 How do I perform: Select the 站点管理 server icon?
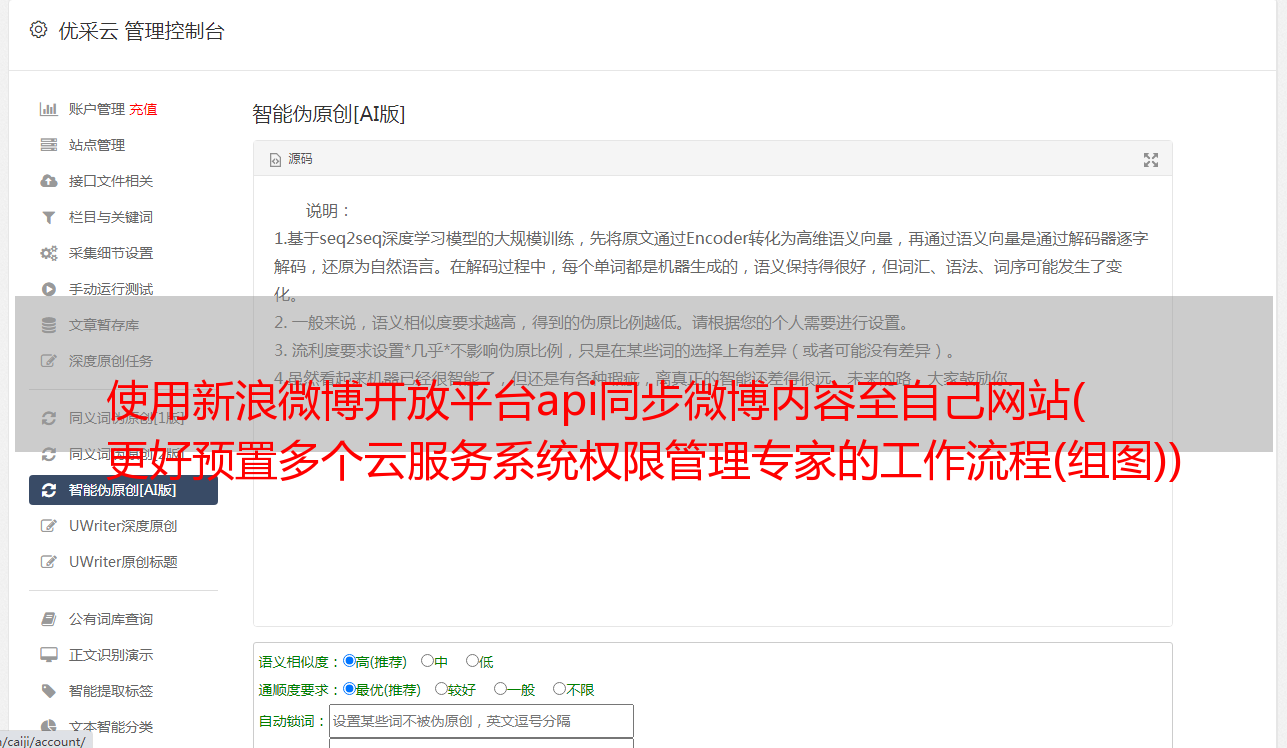click(x=48, y=145)
